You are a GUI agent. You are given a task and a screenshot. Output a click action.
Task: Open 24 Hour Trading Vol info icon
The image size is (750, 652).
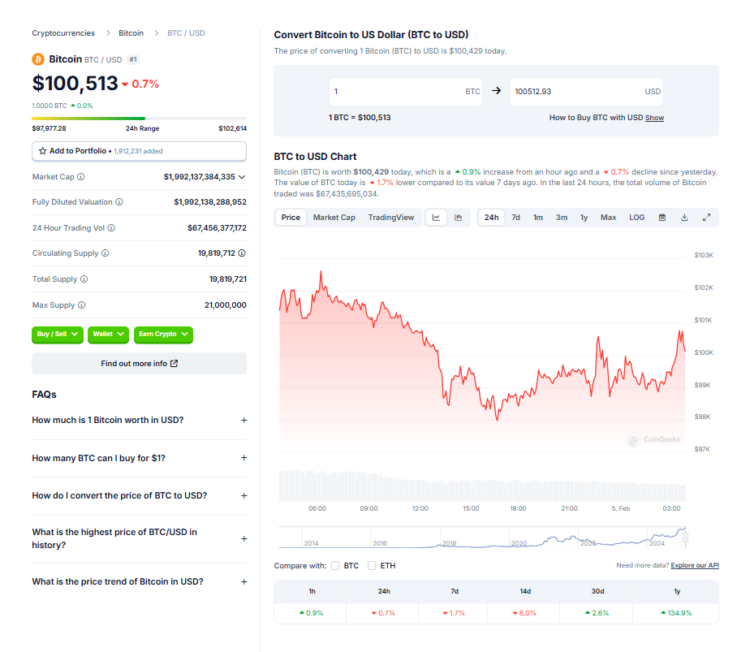pos(111,228)
